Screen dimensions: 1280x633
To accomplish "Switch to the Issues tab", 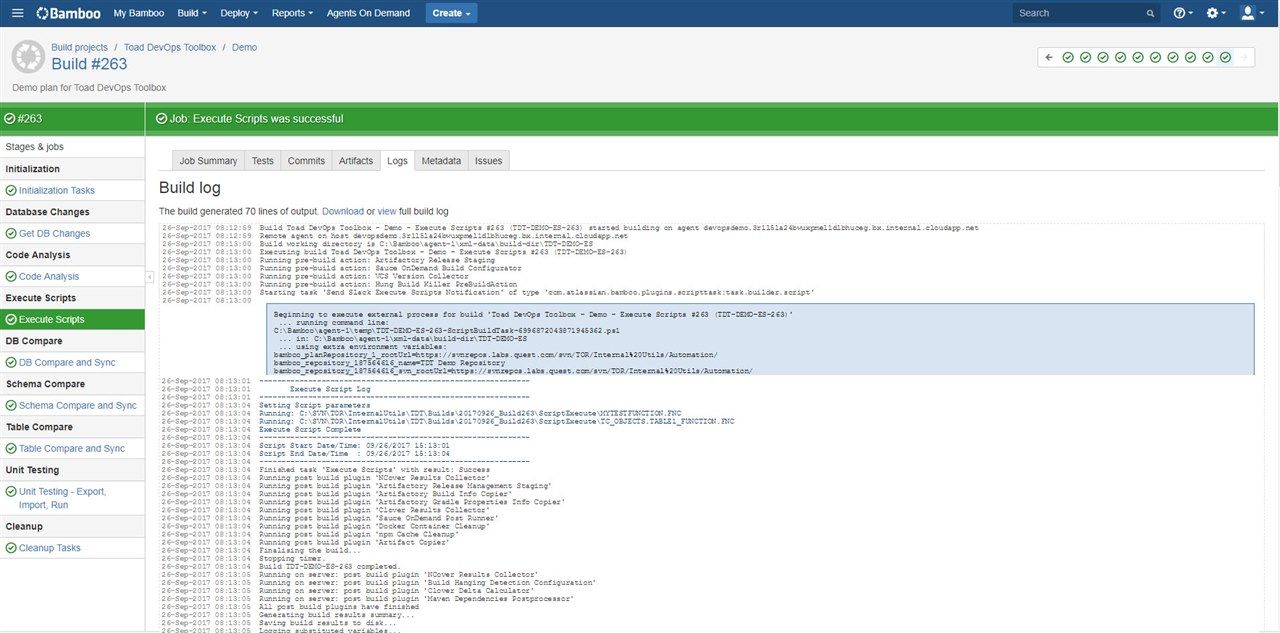I will click(x=489, y=160).
